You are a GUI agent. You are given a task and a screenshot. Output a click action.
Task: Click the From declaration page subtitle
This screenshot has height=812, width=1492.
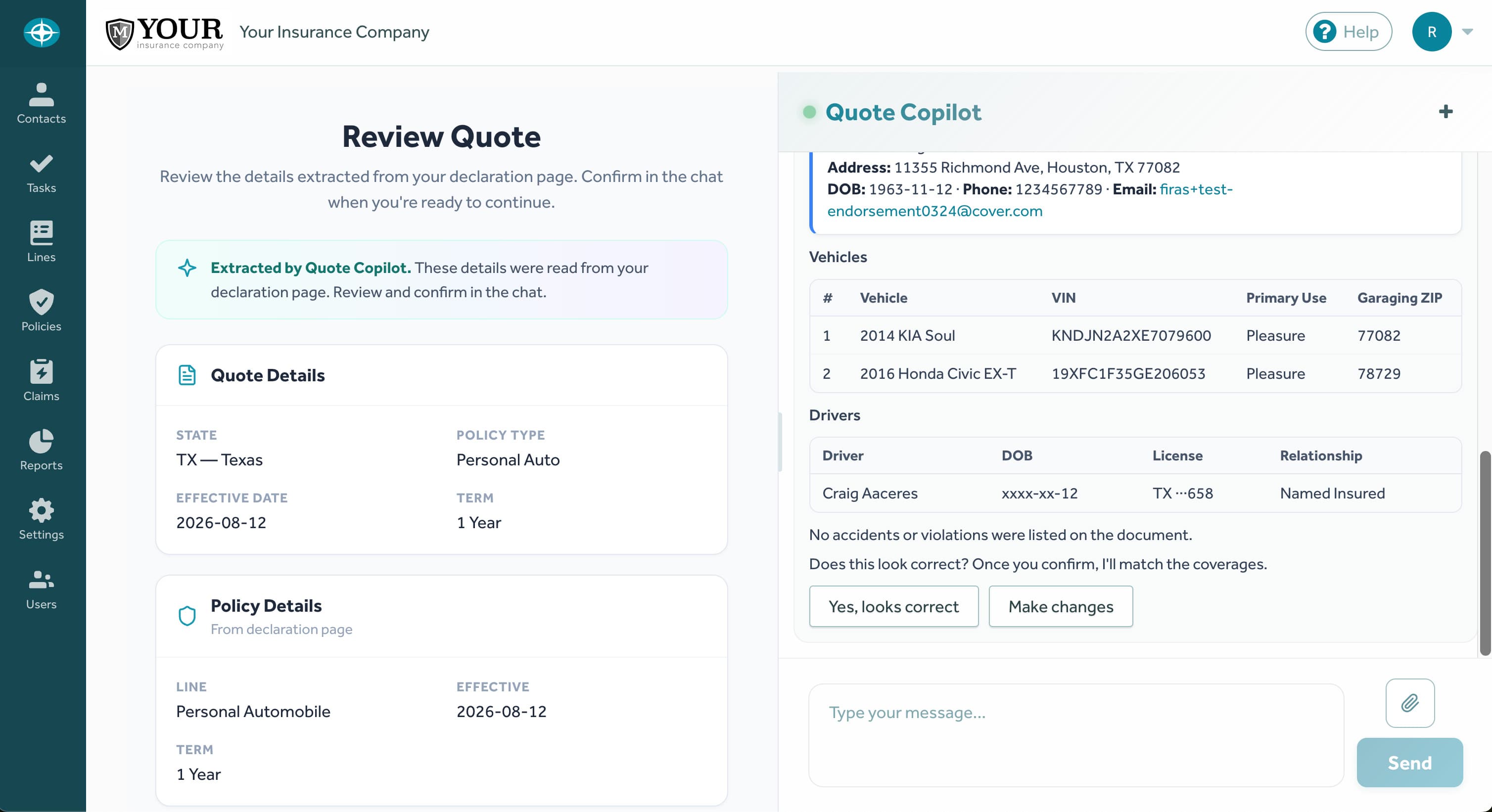(281, 629)
